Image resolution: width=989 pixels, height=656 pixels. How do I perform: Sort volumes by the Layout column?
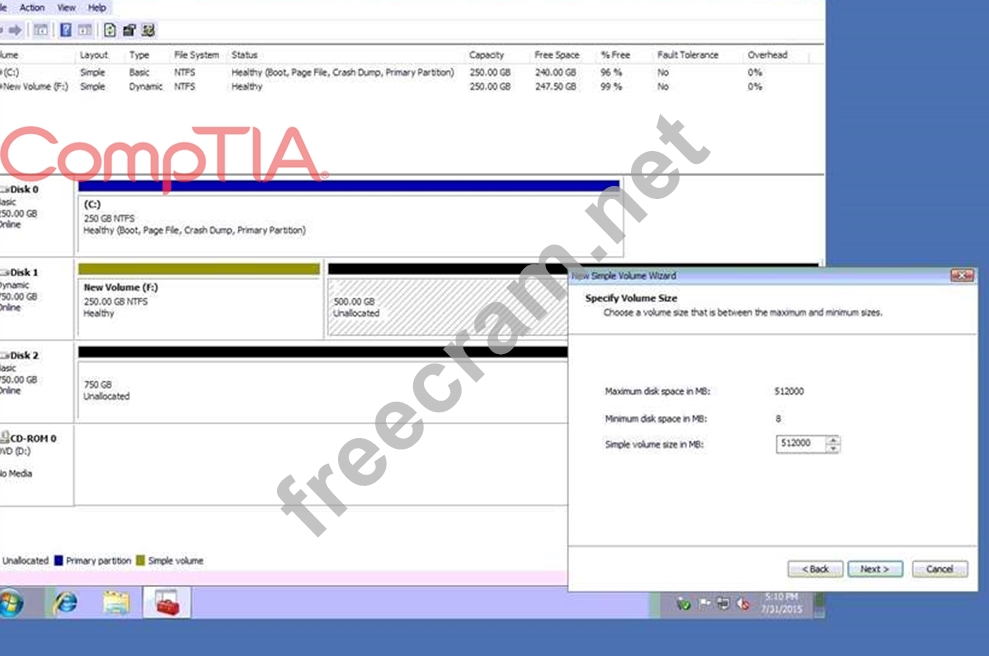pos(94,55)
